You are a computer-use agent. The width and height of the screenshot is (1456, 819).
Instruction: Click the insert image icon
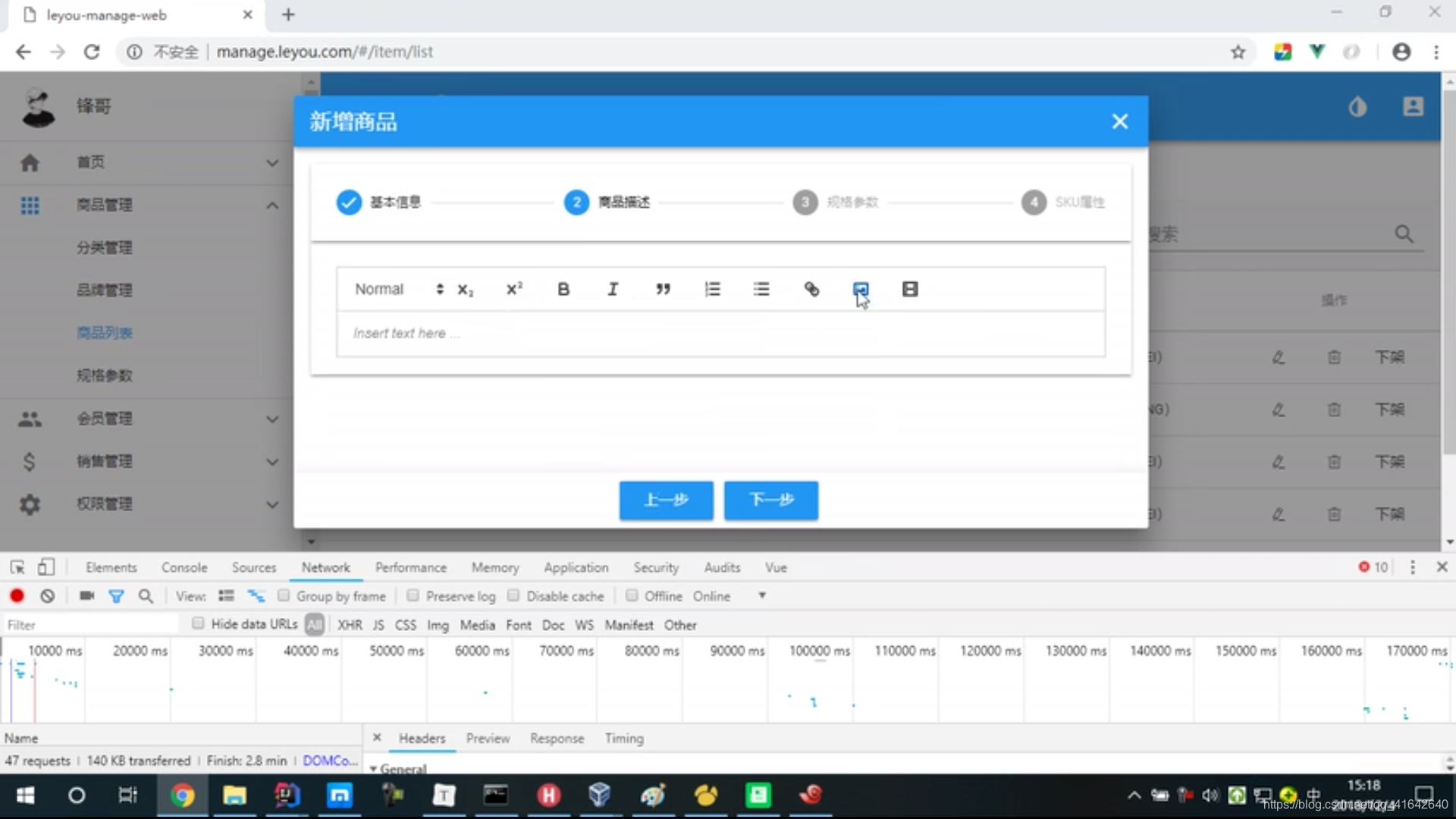[861, 289]
